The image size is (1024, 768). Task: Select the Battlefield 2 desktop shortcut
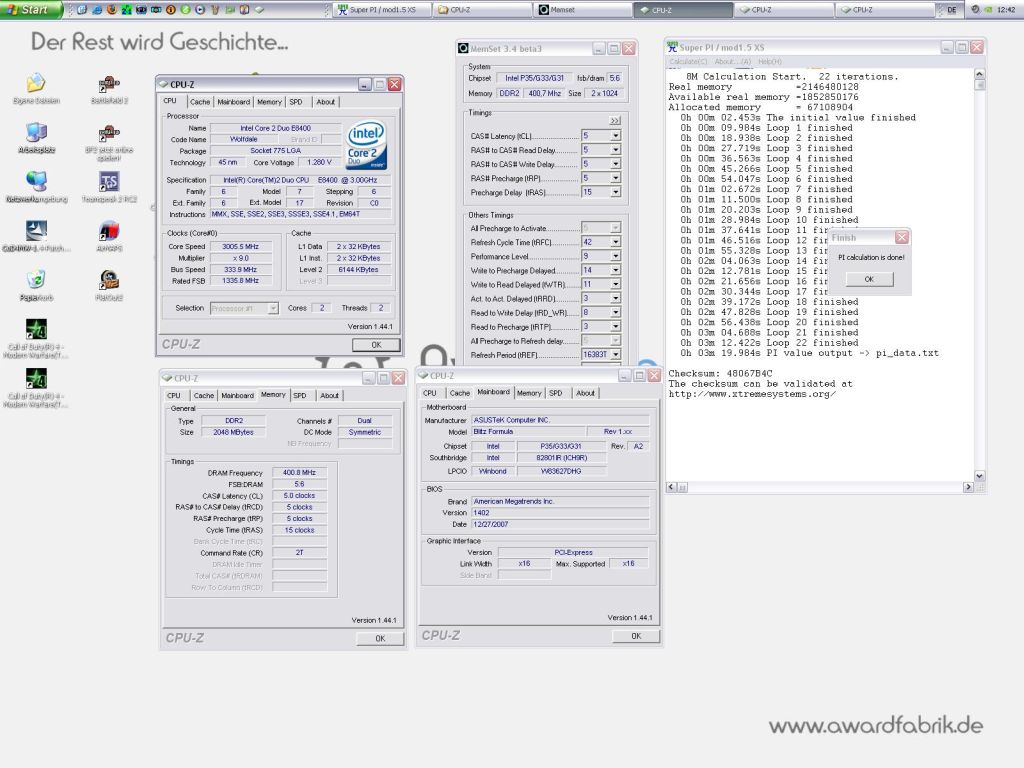(109, 84)
